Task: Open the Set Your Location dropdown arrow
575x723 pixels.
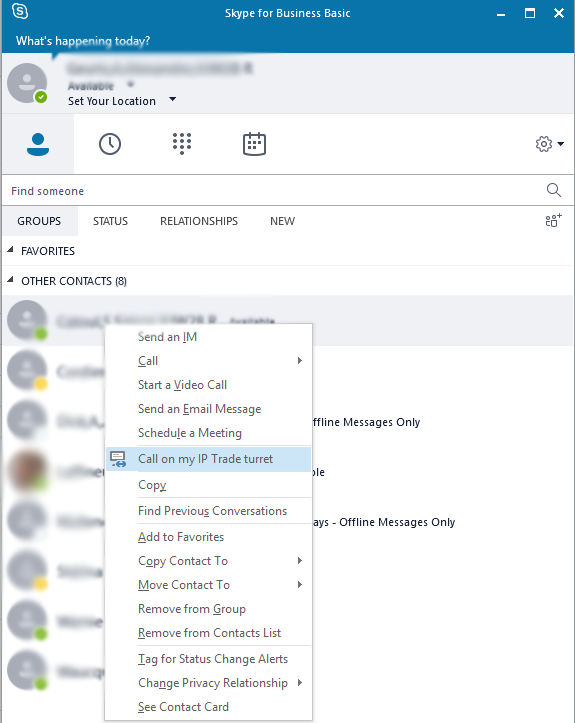Action: click(x=172, y=99)
